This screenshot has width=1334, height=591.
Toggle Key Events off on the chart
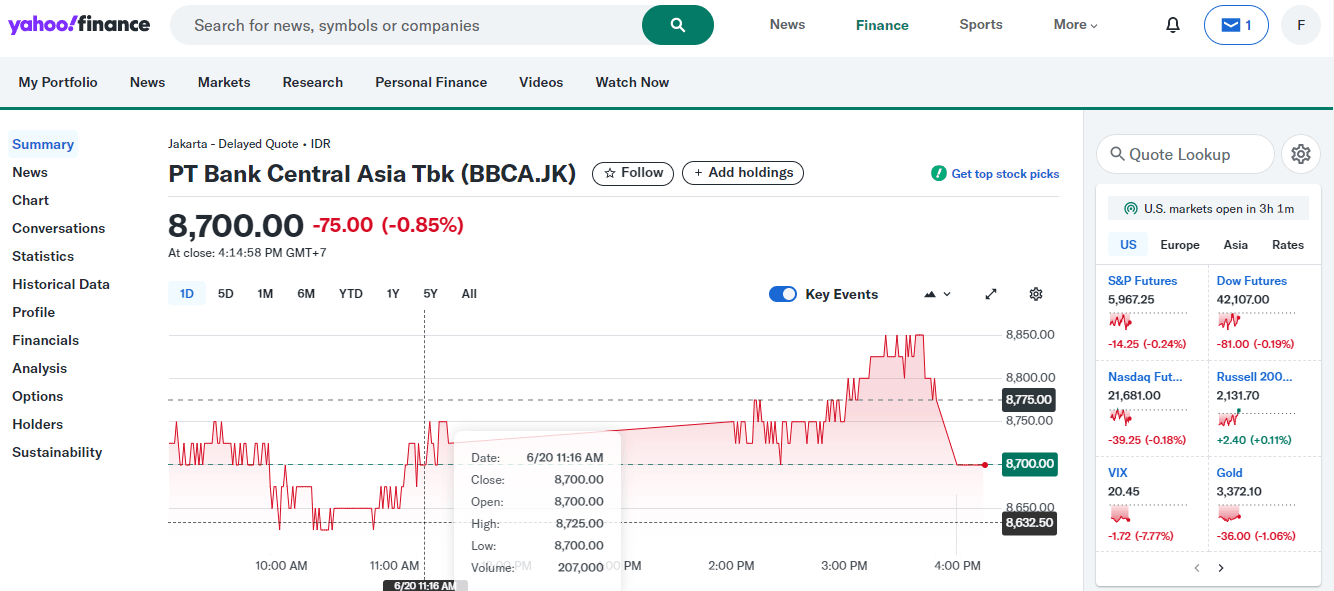[x=783, y=293]
